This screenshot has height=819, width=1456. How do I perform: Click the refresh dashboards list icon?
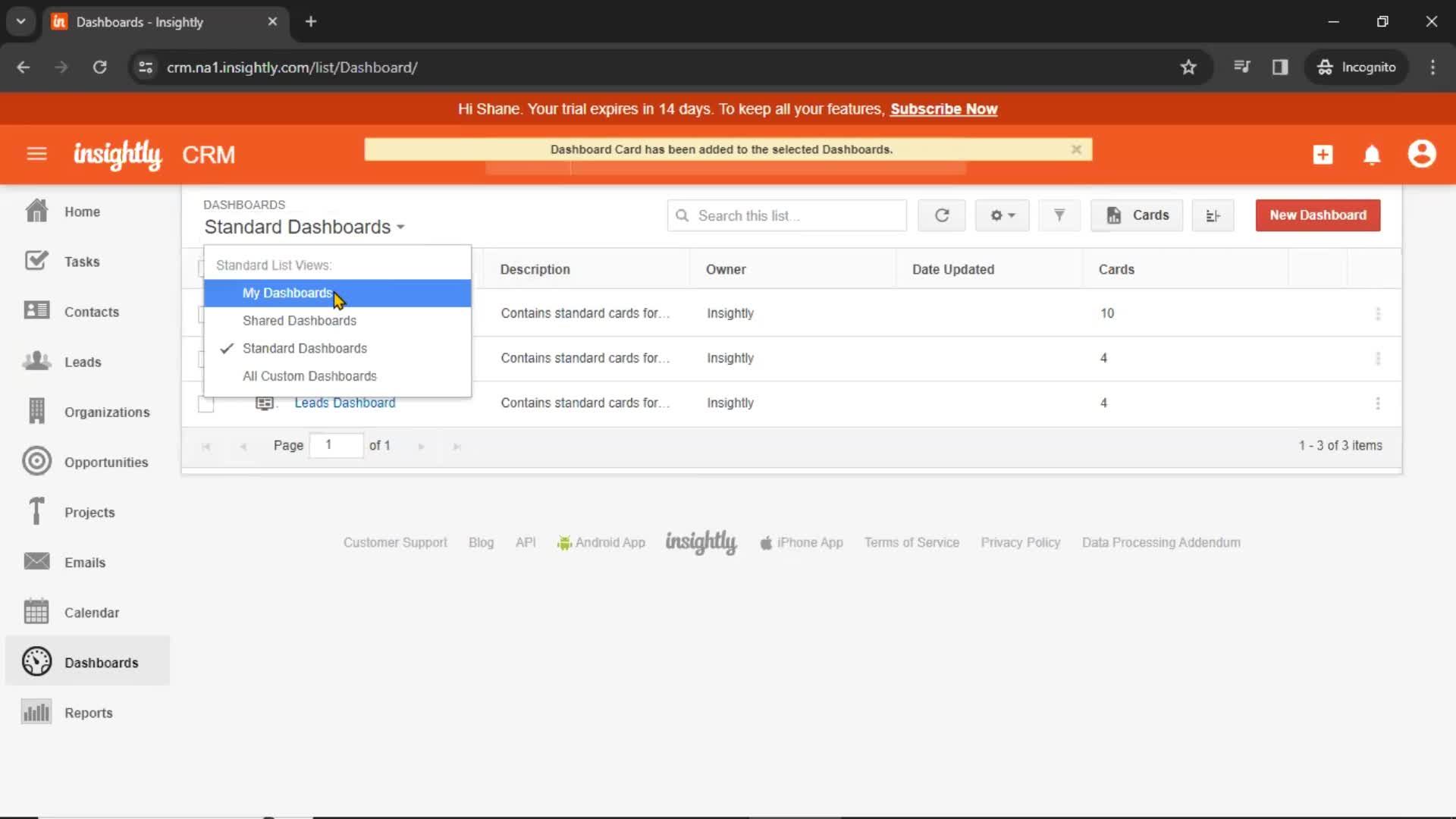[x=941, y=215]
